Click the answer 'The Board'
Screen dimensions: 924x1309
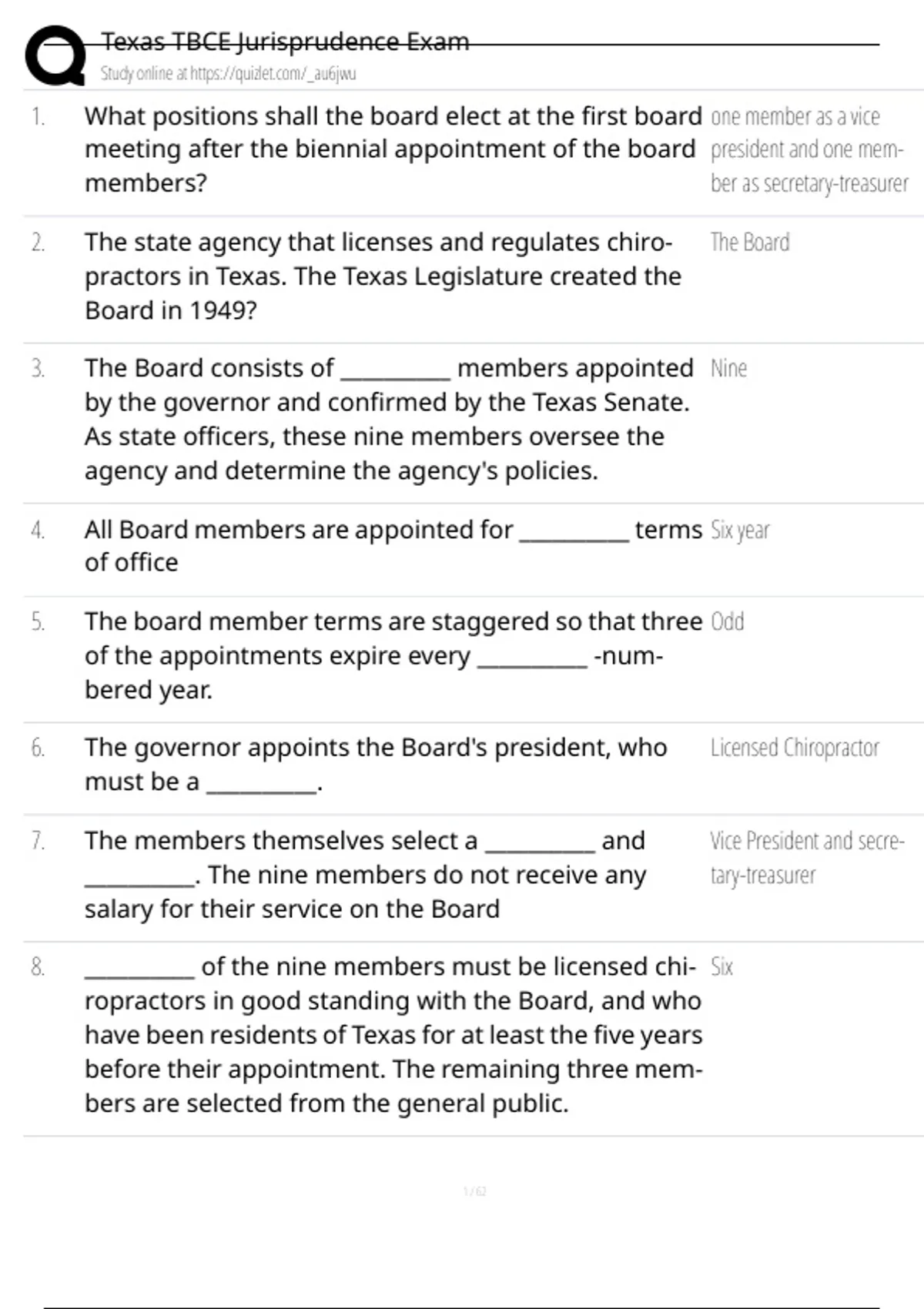coord(749,243)
